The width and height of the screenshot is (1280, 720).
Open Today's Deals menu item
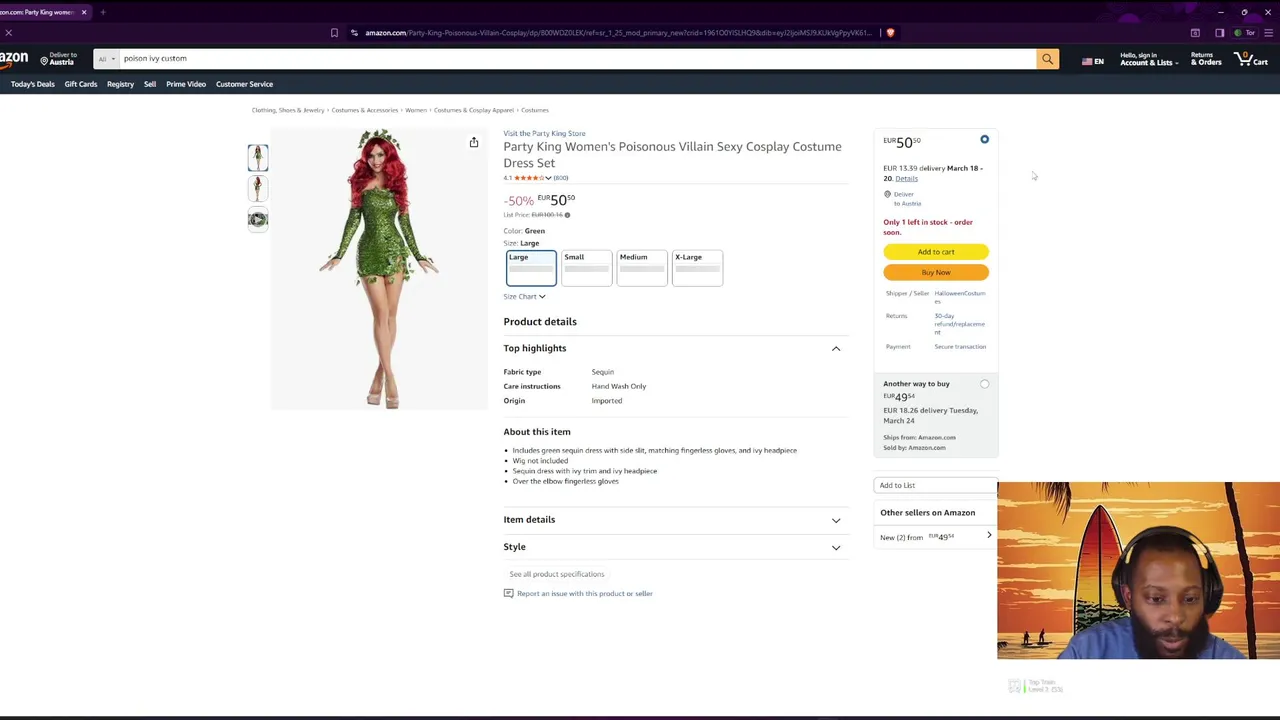pos(33,84)
